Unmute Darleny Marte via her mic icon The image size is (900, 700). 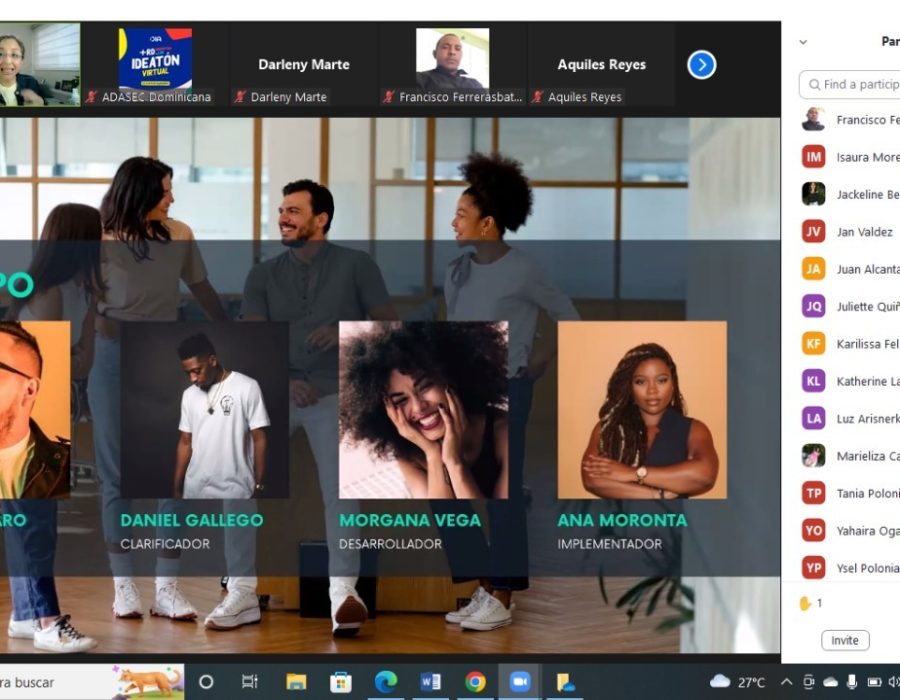click(241, 98)
